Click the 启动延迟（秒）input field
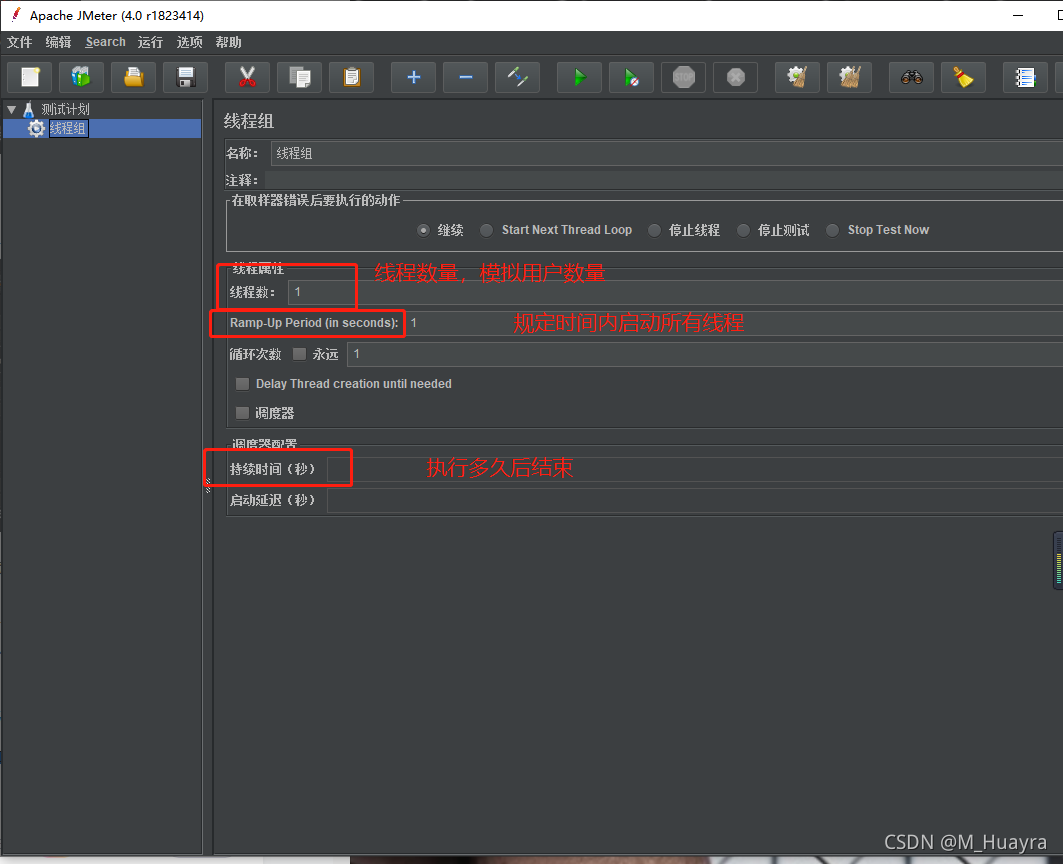Screen dimensions: 1063x864 coord(695,500)
